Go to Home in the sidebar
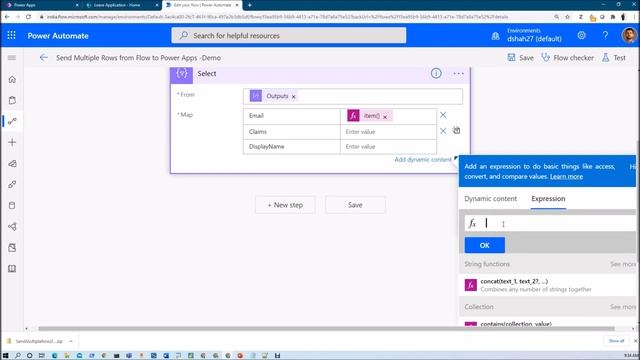This screenshot has width=640, height=360. 12,79
